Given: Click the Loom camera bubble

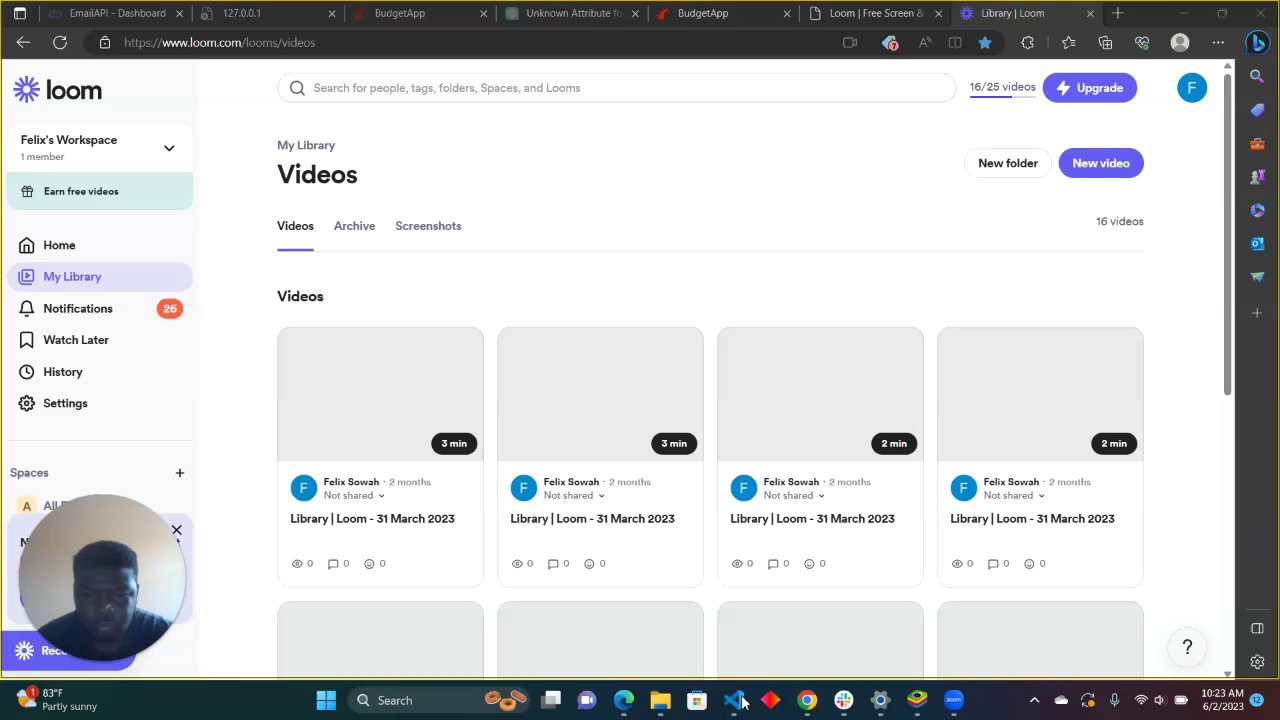Looking at the screenshot, I should [x=101, y=578].
